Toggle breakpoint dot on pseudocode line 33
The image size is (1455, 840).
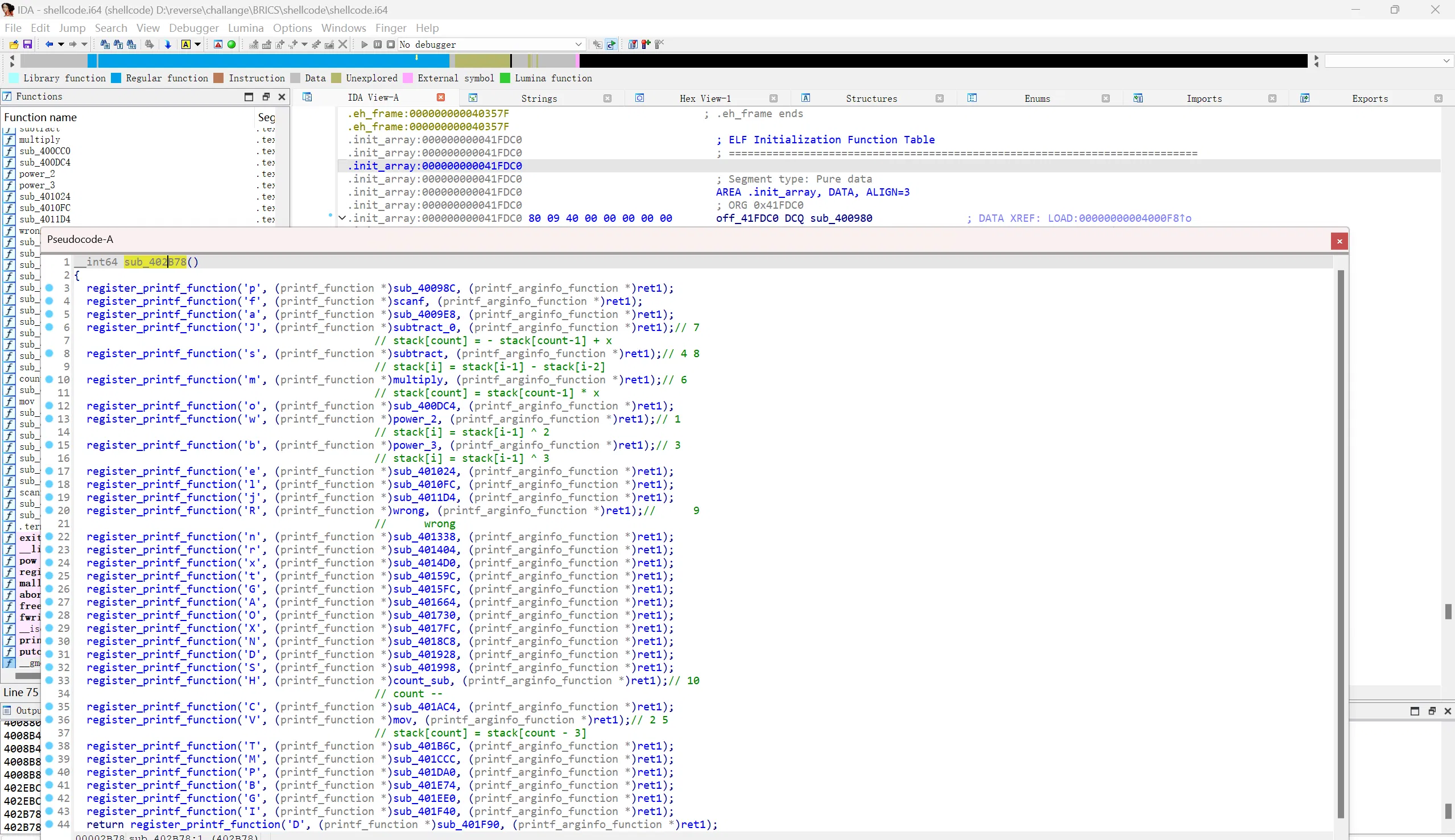[x=49, y=680]
